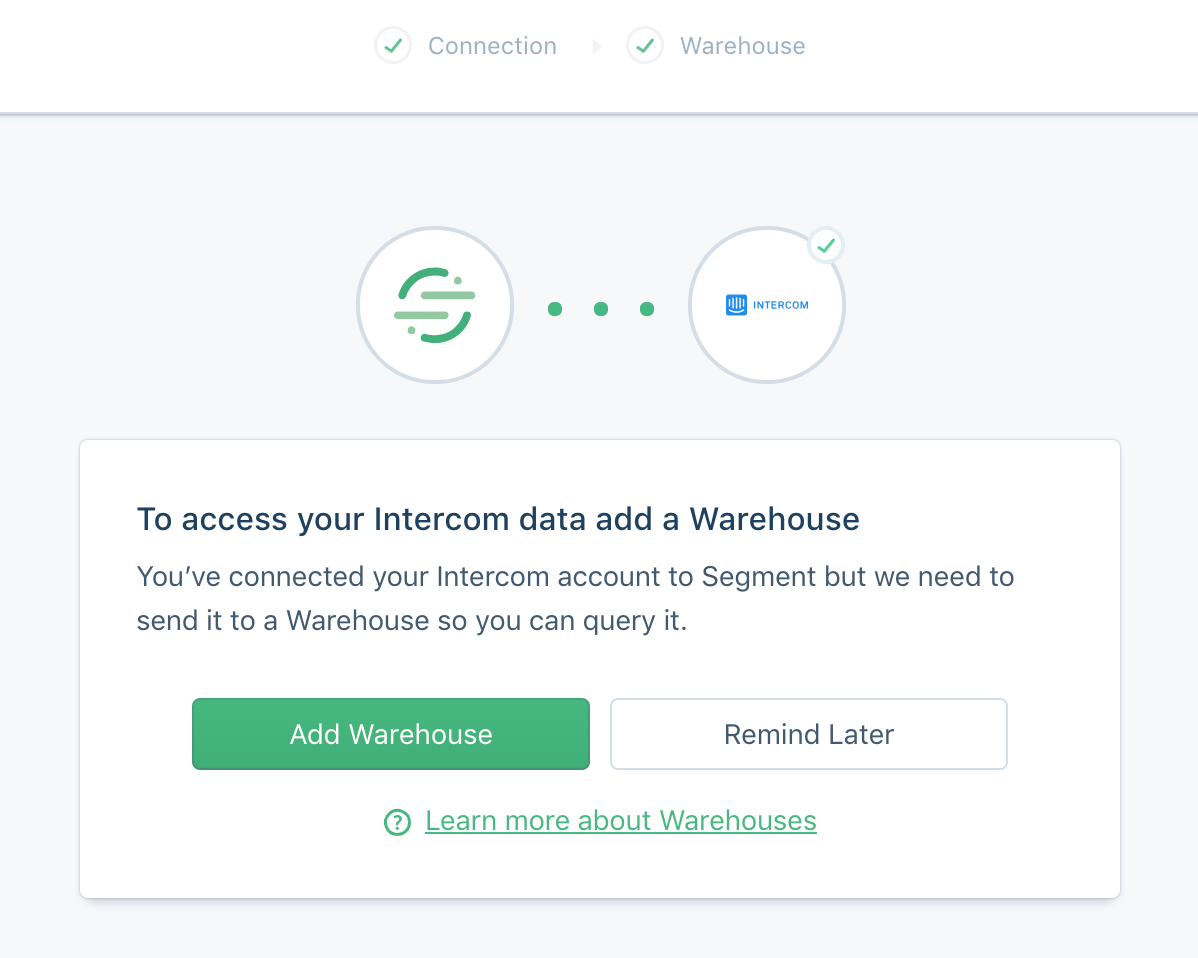Click the warehouse setup card heading

pos(497,519)
